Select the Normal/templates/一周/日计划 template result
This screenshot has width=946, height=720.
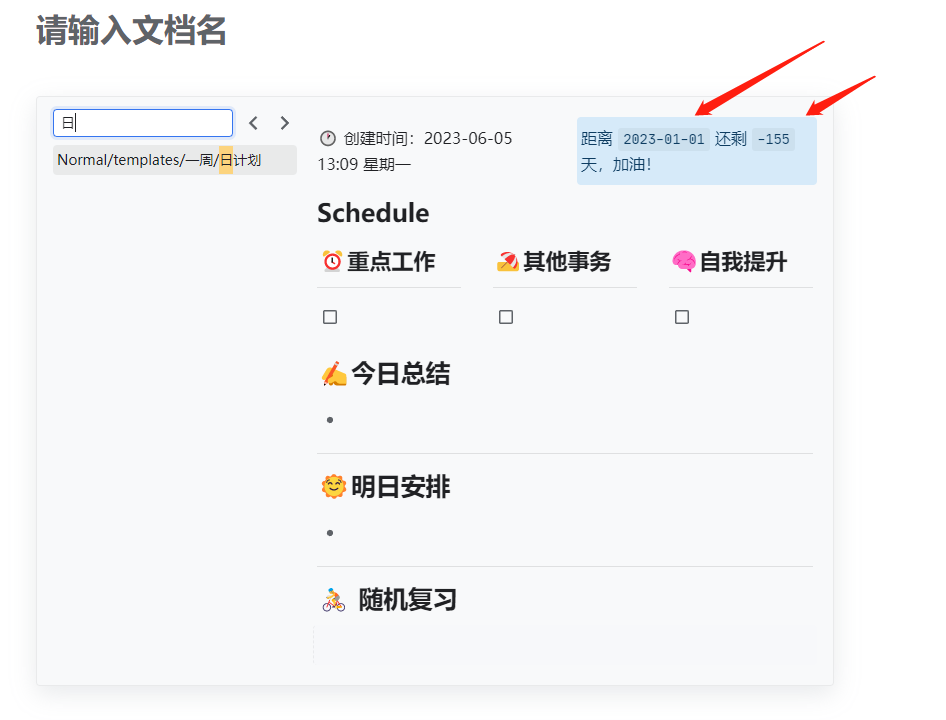click(175, 160)
